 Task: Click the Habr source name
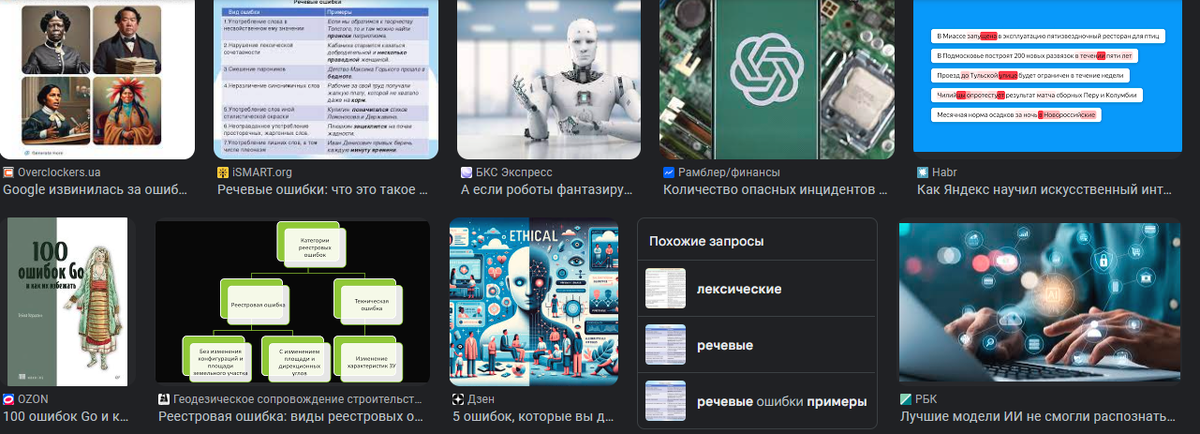944,172
